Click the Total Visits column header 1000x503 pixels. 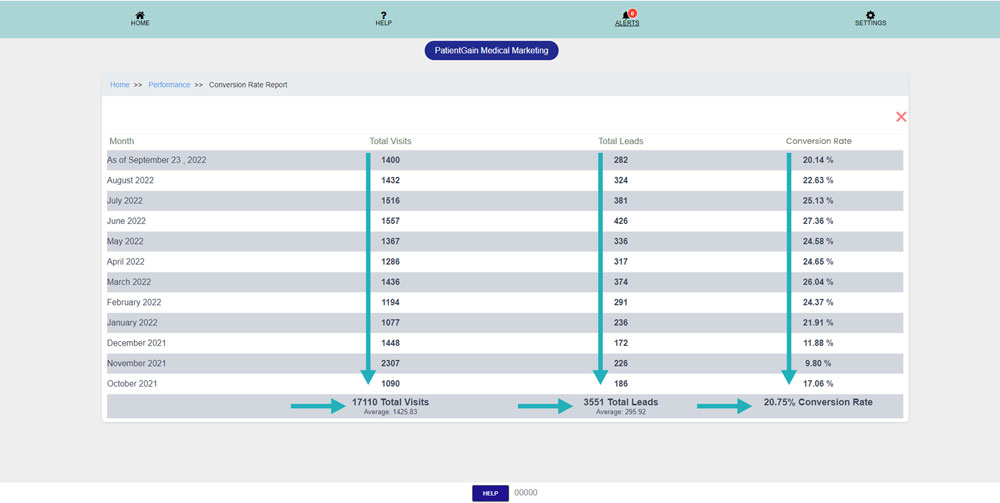390,141
